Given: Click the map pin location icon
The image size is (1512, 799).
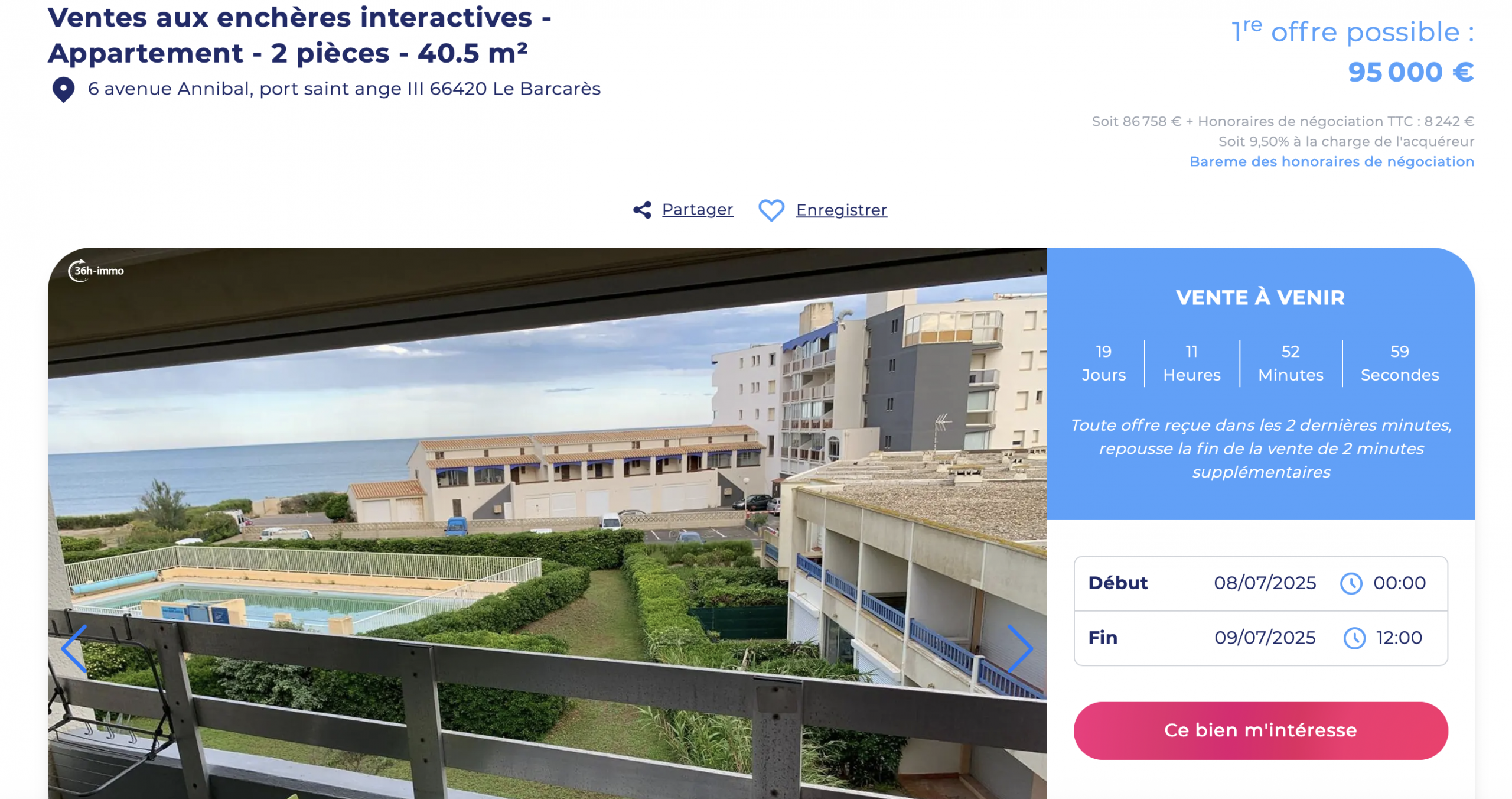Looking at the screenshot, I should pos(63,90).
